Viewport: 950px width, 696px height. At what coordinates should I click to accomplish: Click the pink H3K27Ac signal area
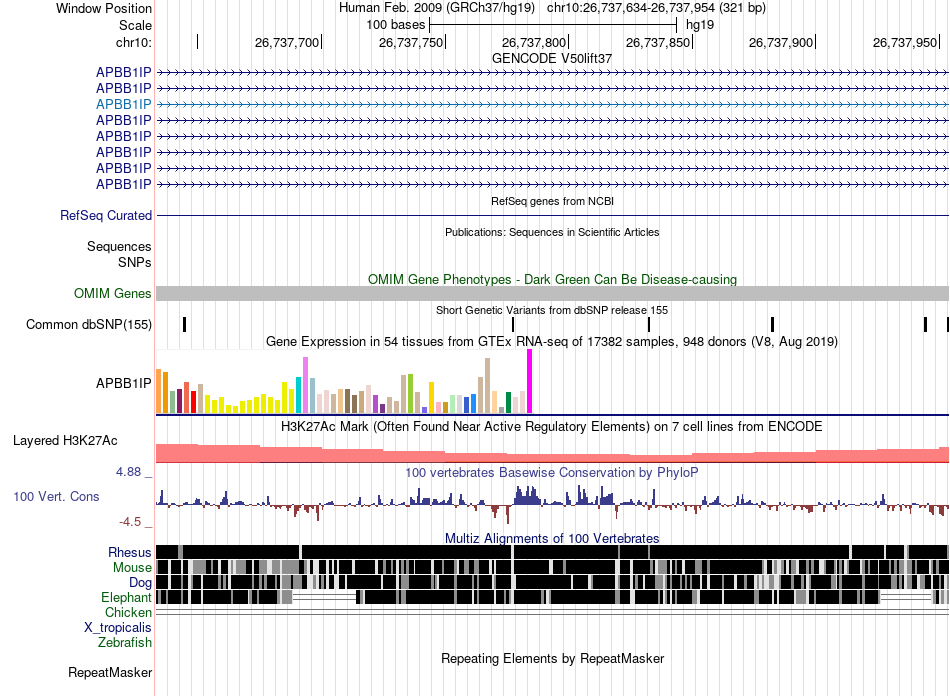coord(553,456)
